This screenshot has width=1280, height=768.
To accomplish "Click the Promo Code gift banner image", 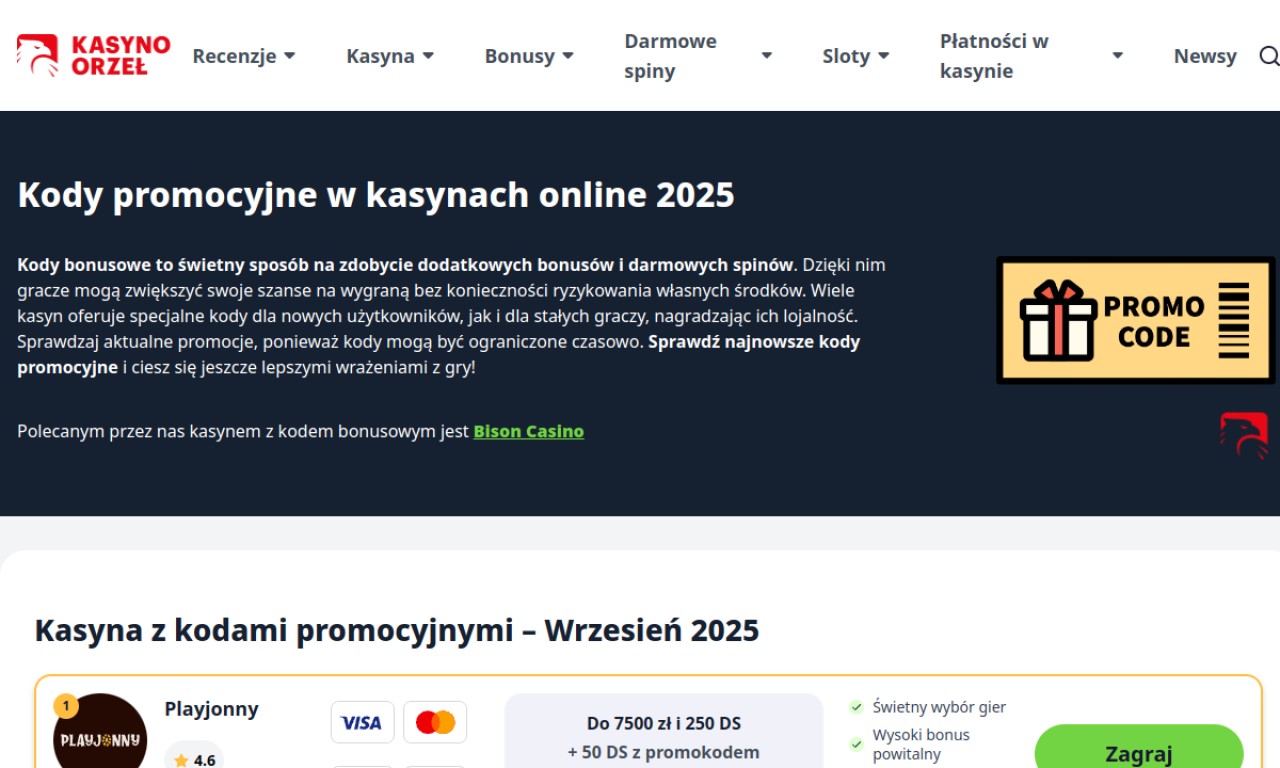I will tap(1136, 320).
